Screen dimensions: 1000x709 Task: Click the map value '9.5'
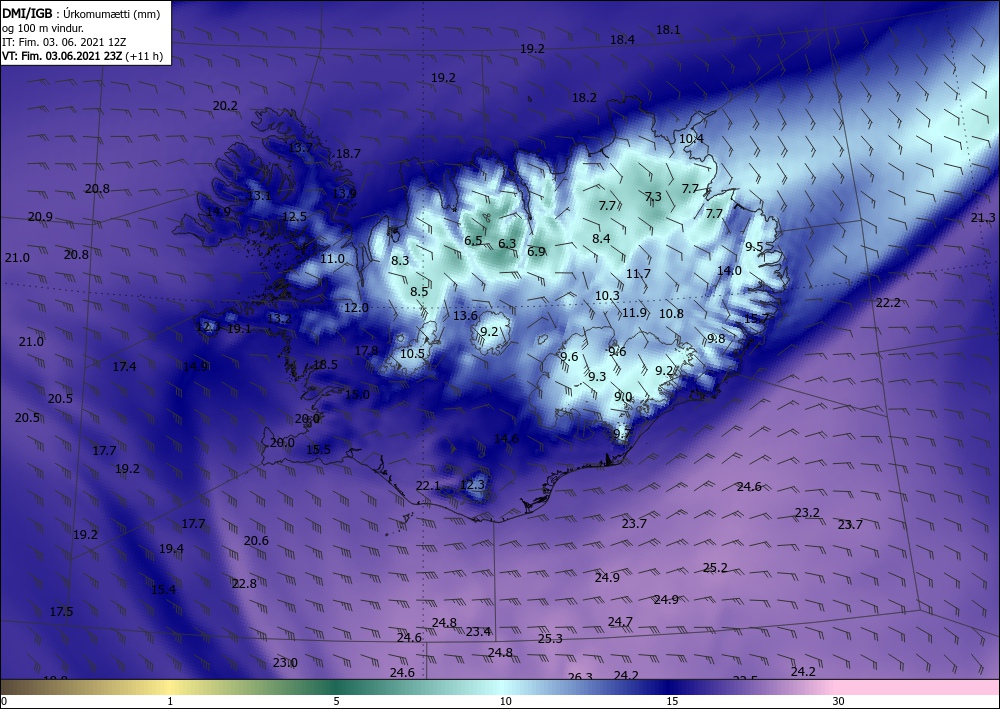(754, 247)
